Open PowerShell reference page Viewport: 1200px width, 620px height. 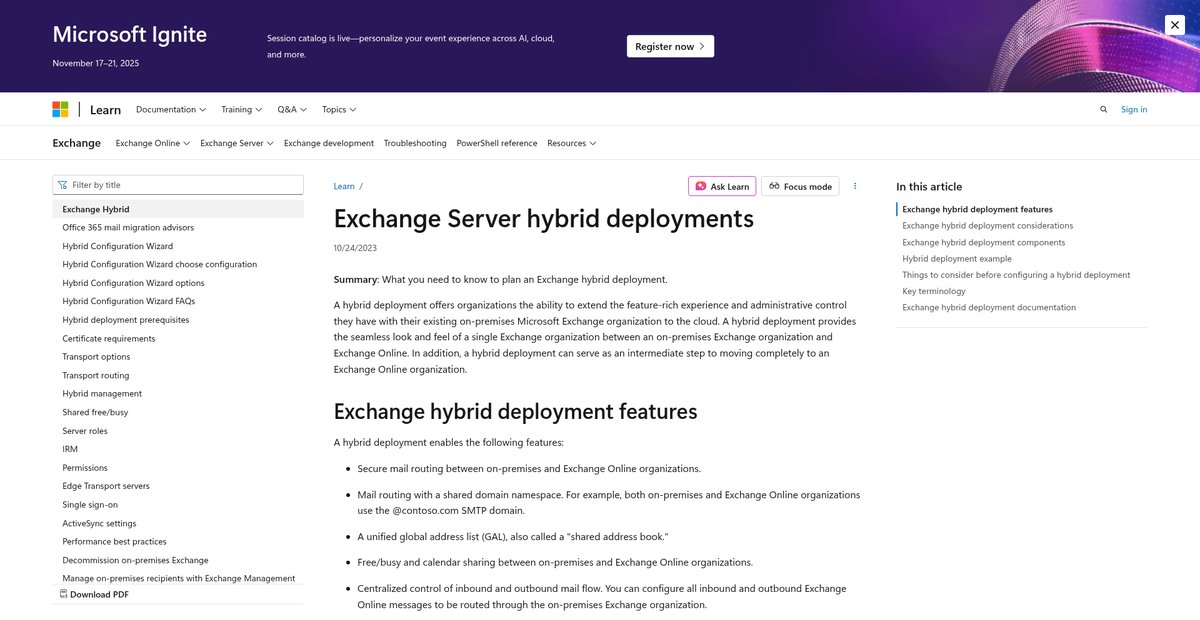[x=497, y=143]
